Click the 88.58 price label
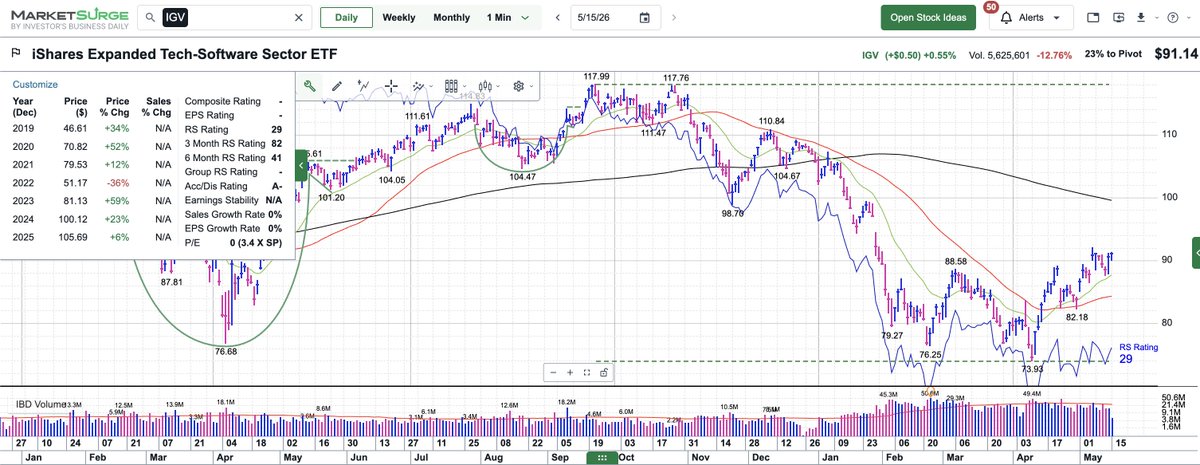 957,260
